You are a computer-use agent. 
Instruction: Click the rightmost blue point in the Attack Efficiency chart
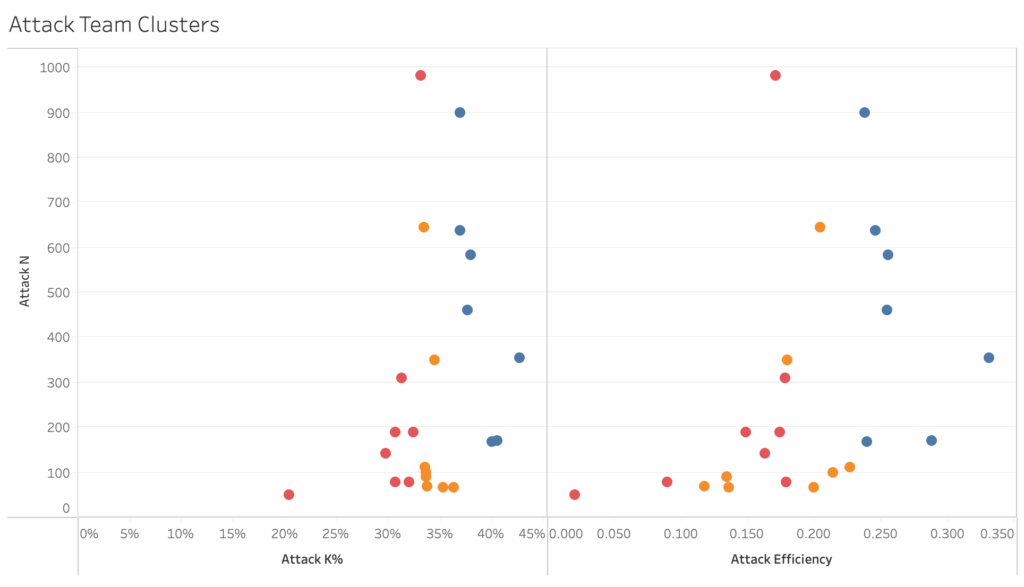[x=989, y=358]
